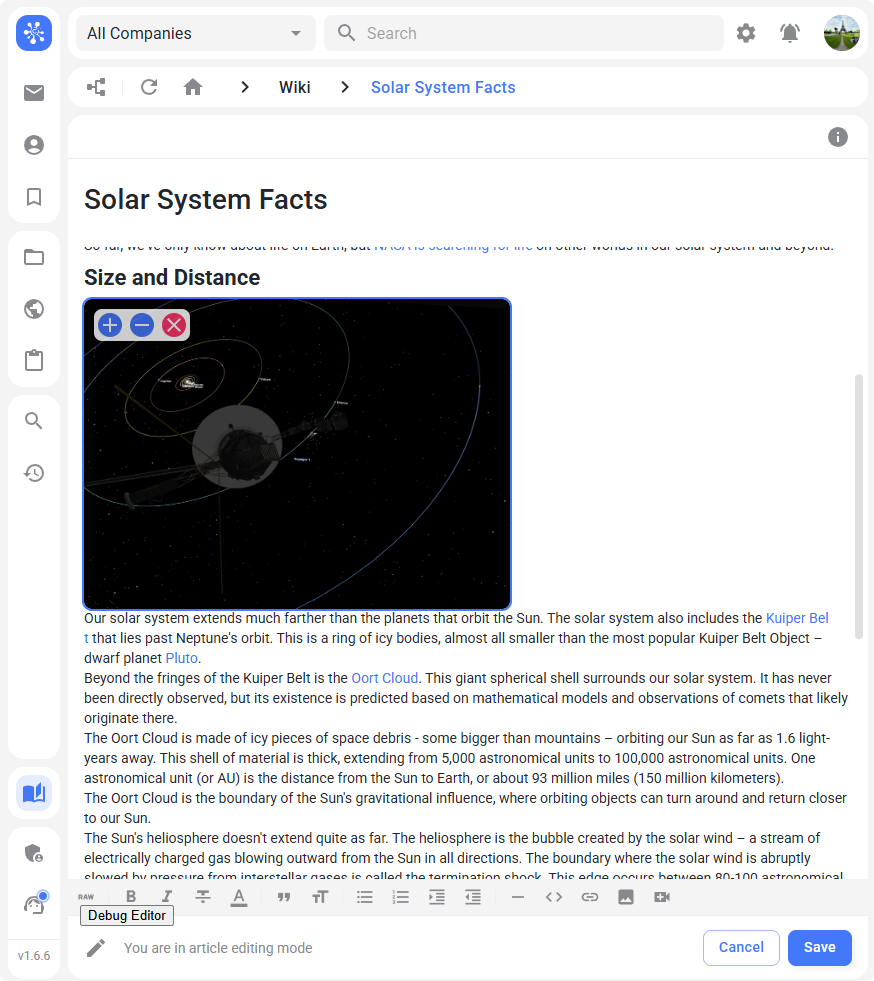Add a bulleted list

(x=365, y=897)
